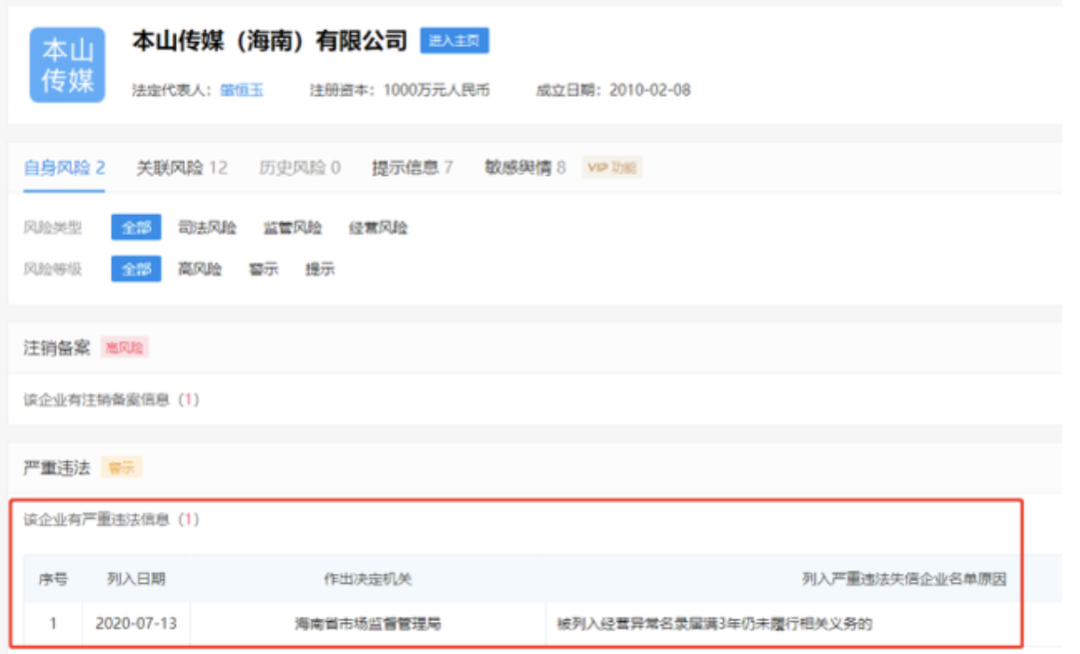1080x654 pixels.
Task: Filter by 警示 level
Action: pyautogui.click(x=263, y=269)
